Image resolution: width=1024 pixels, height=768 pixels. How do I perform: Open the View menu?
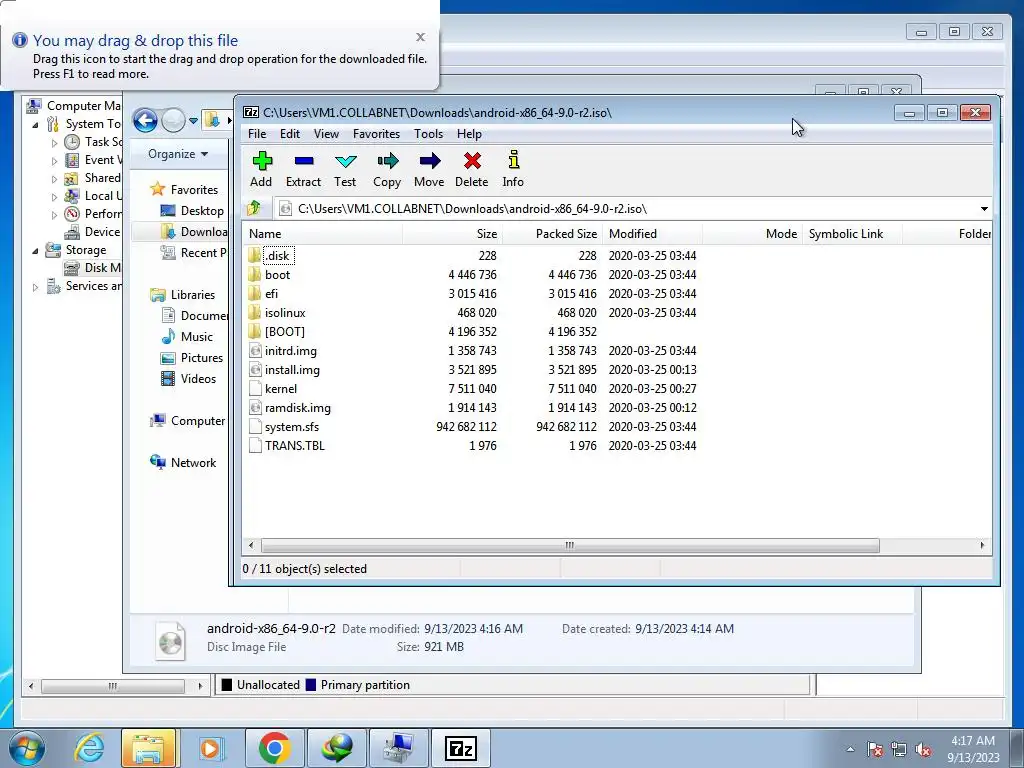[x=327, y=134]
